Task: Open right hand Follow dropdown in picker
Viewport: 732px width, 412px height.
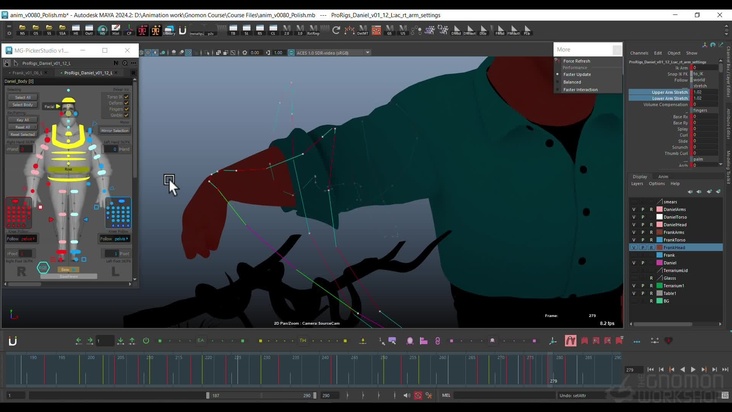Action: point(22,239)
